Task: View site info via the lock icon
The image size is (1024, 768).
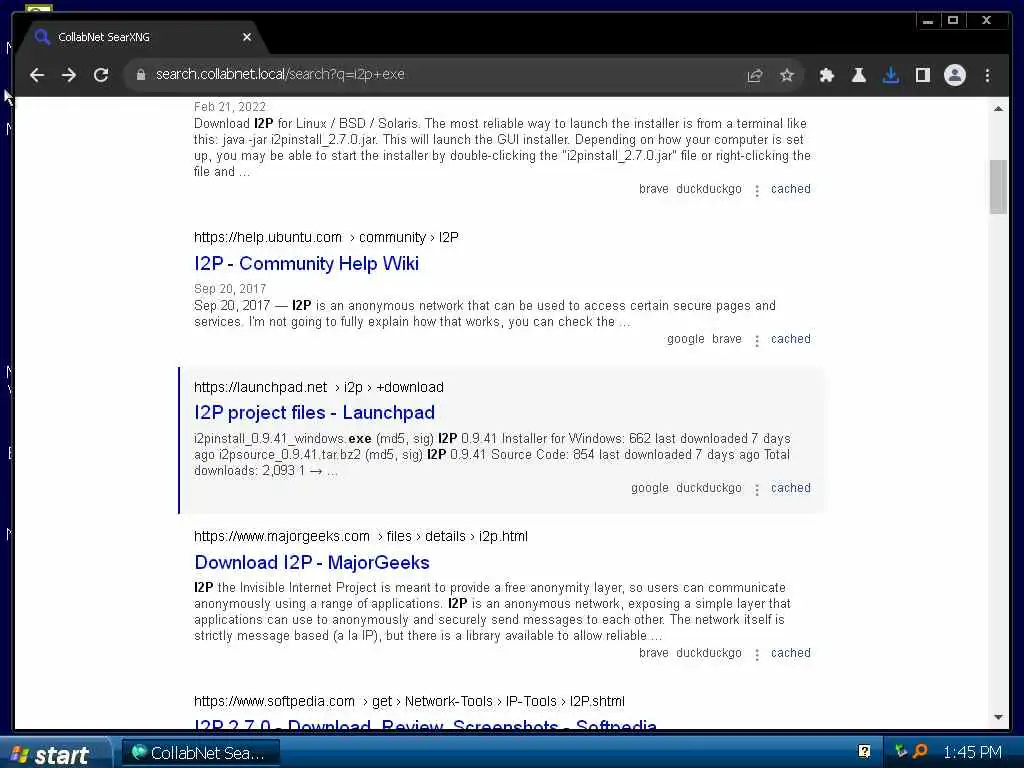Action: (x=140, y=75)
